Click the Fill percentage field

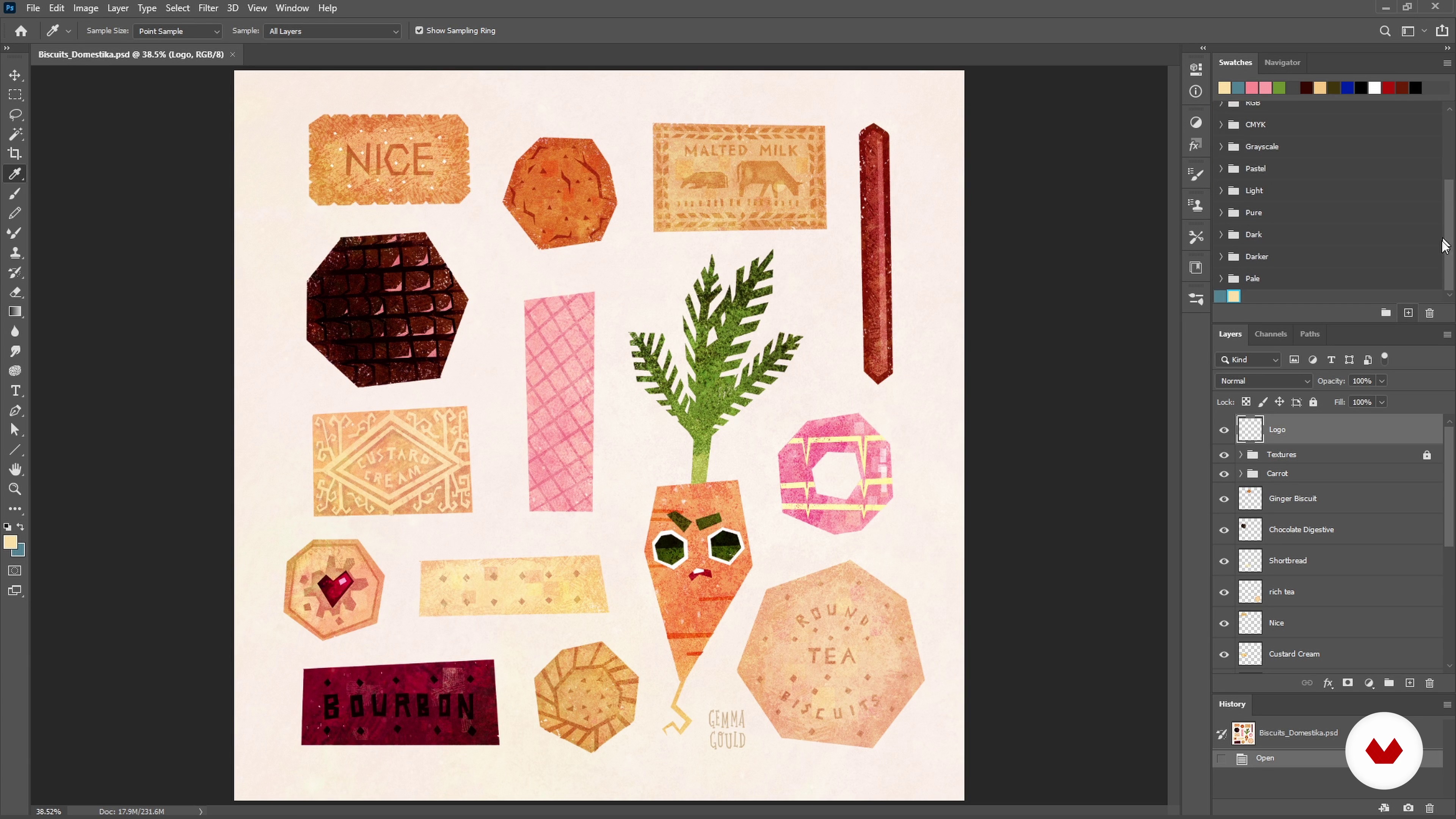coord(1362,402)
